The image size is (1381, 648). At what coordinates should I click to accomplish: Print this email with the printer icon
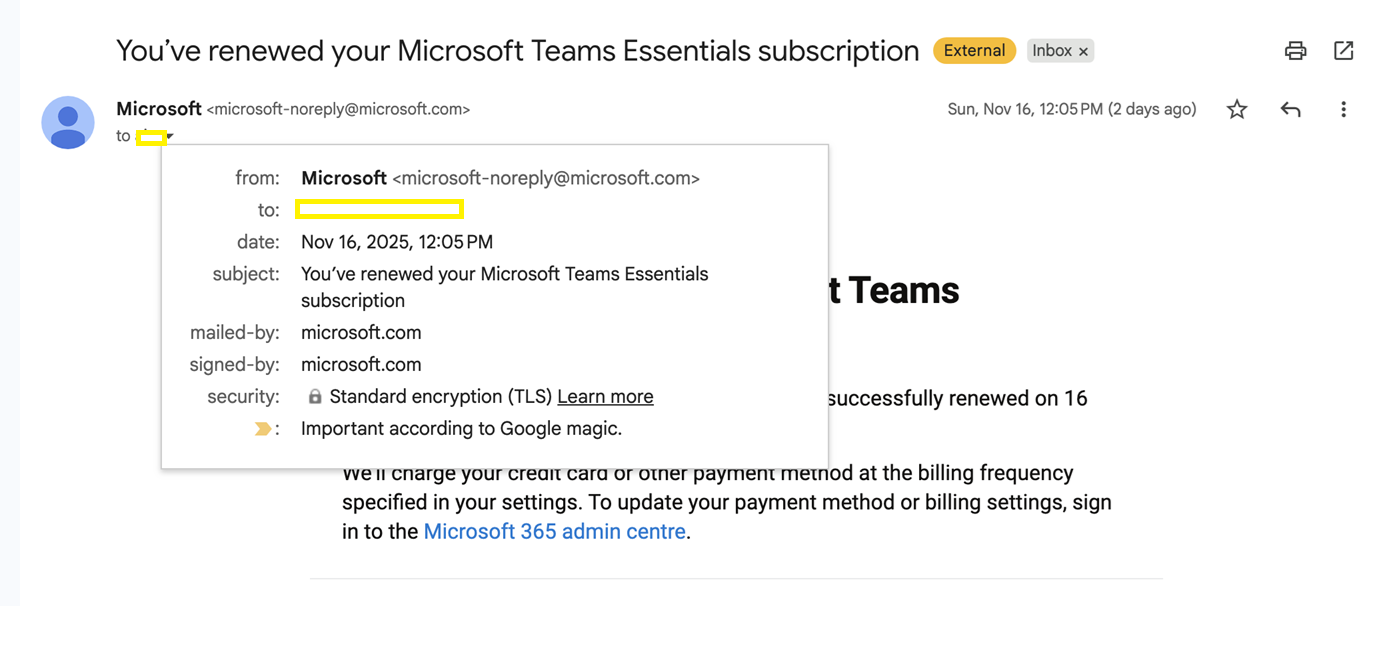coord(1295,51)
